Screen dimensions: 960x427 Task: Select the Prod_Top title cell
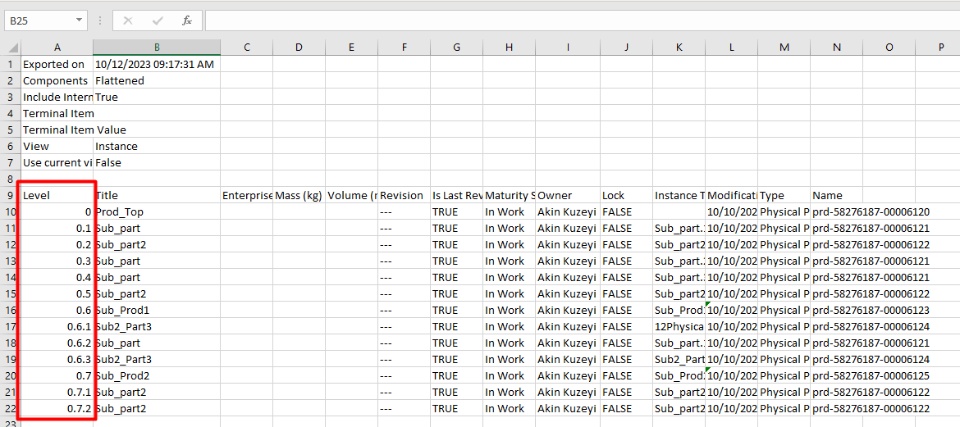157,212
